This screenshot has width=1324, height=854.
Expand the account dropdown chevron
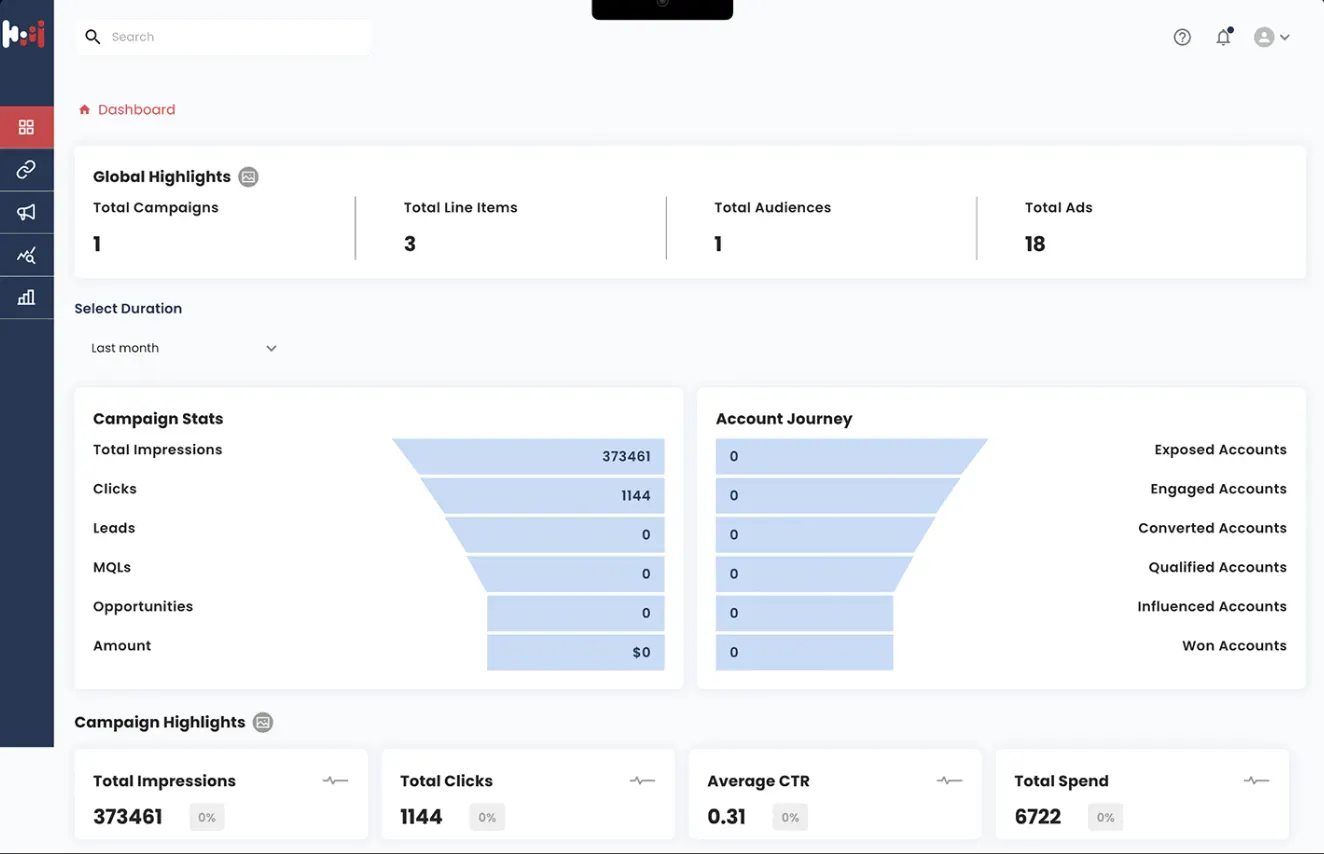1285,37
